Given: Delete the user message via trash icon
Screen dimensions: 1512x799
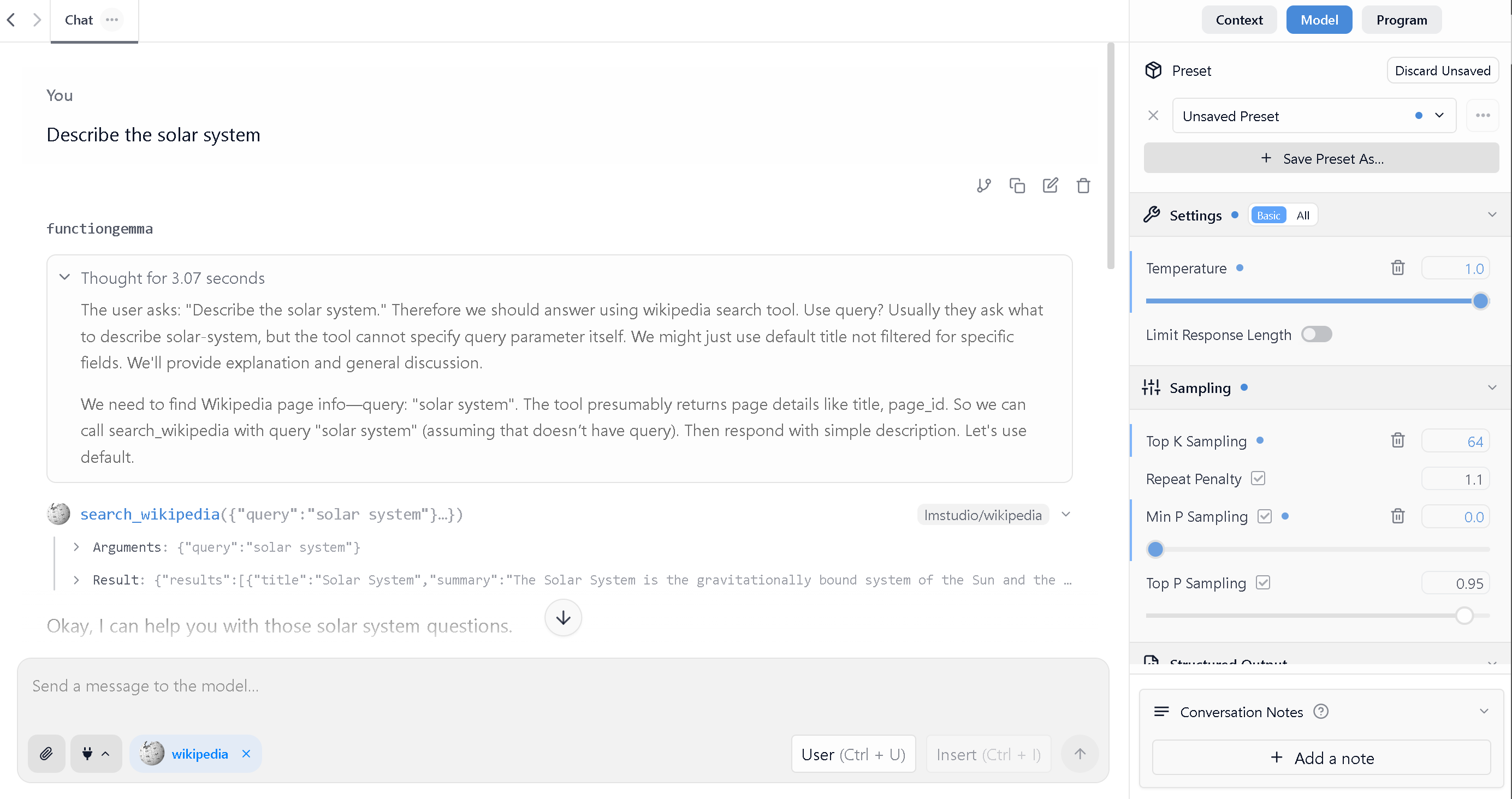Looking at the screenshot, I should point(1083,186).
